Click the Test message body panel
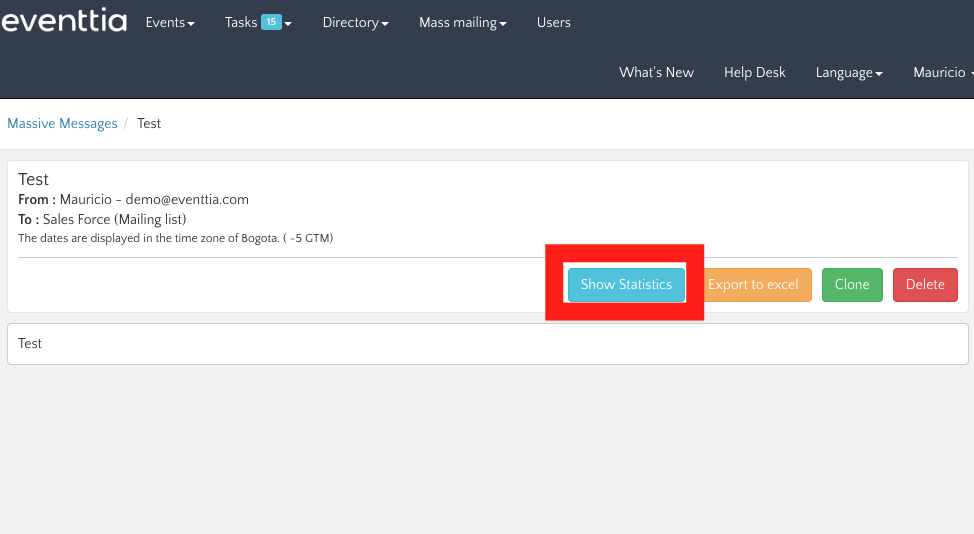Image resolution: width=974 pixels, height=534 pixels. coord(488,343)
